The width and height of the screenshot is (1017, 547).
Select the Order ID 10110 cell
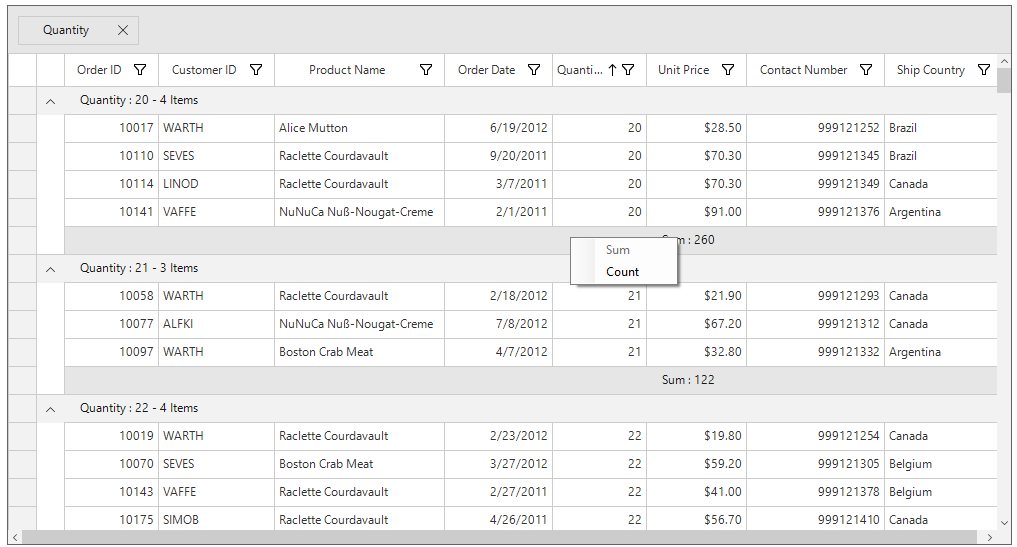[x=112, y=156]
